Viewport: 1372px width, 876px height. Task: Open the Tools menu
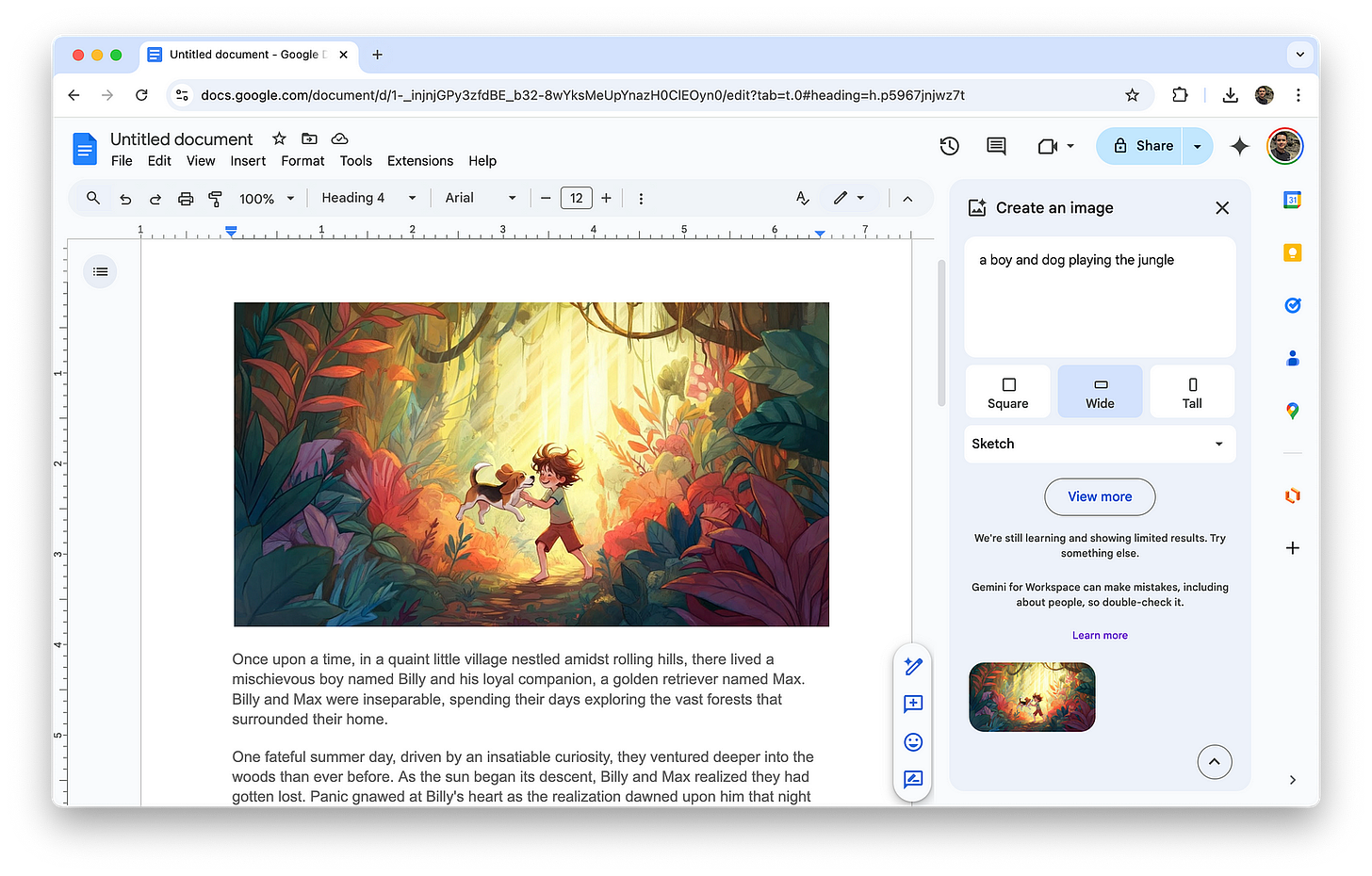point(356,161)
